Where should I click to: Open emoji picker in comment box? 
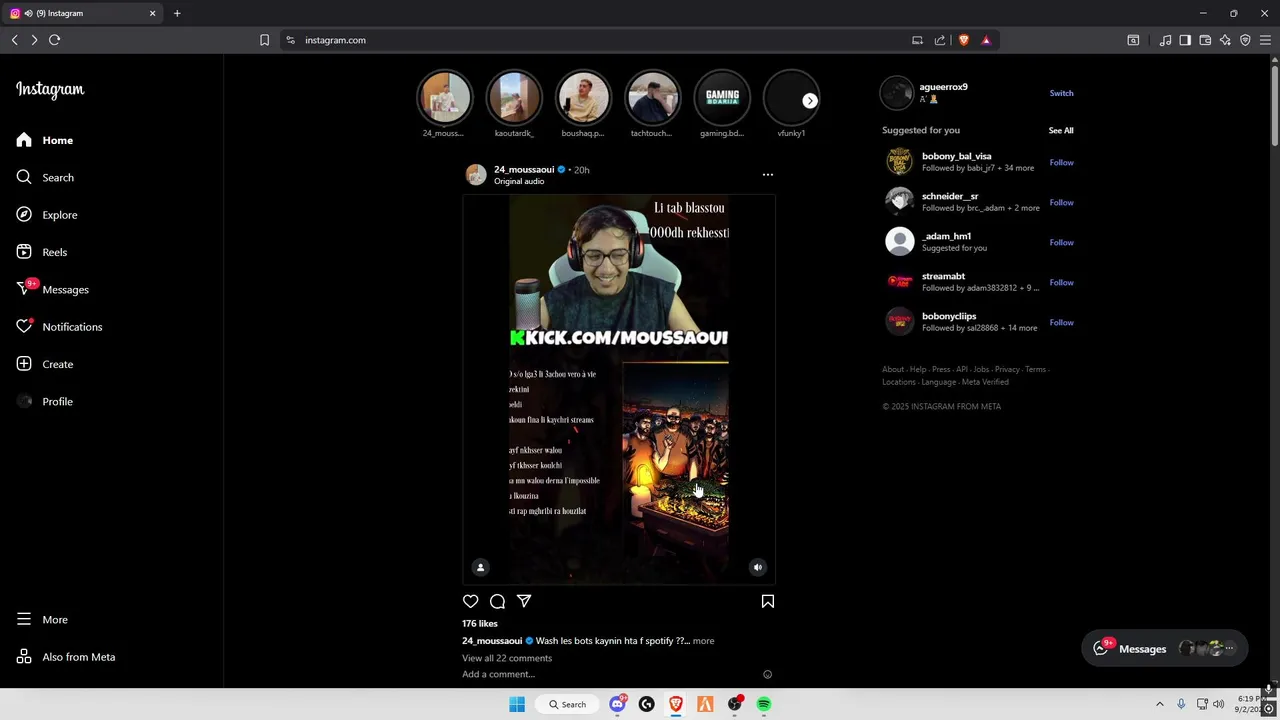coord(768,675)
